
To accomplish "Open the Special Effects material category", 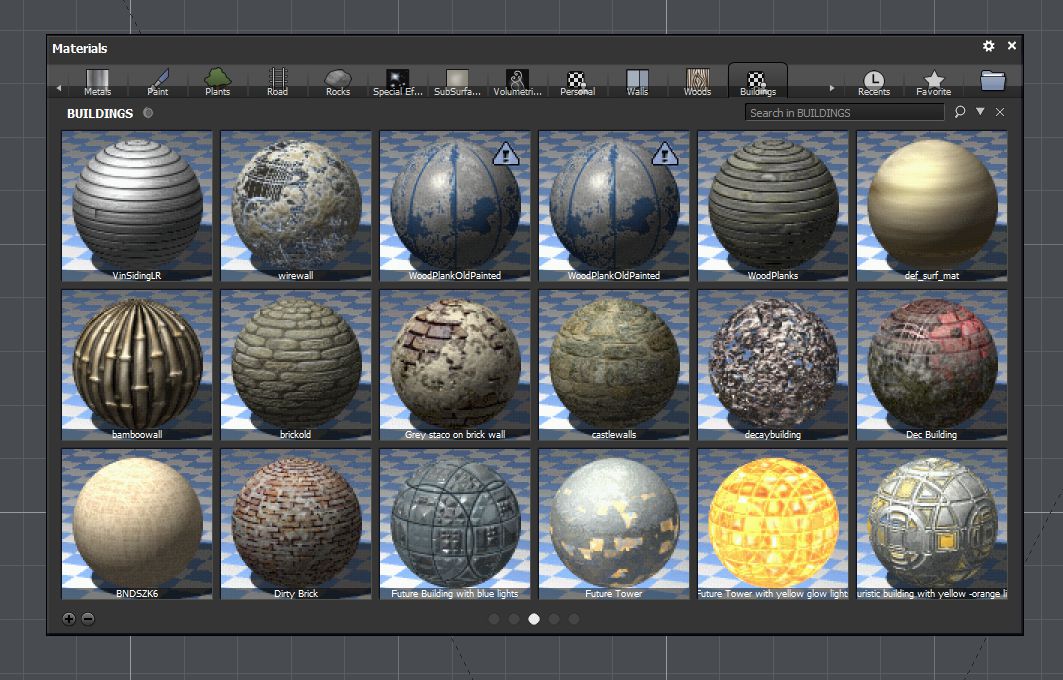I will 397,82.
